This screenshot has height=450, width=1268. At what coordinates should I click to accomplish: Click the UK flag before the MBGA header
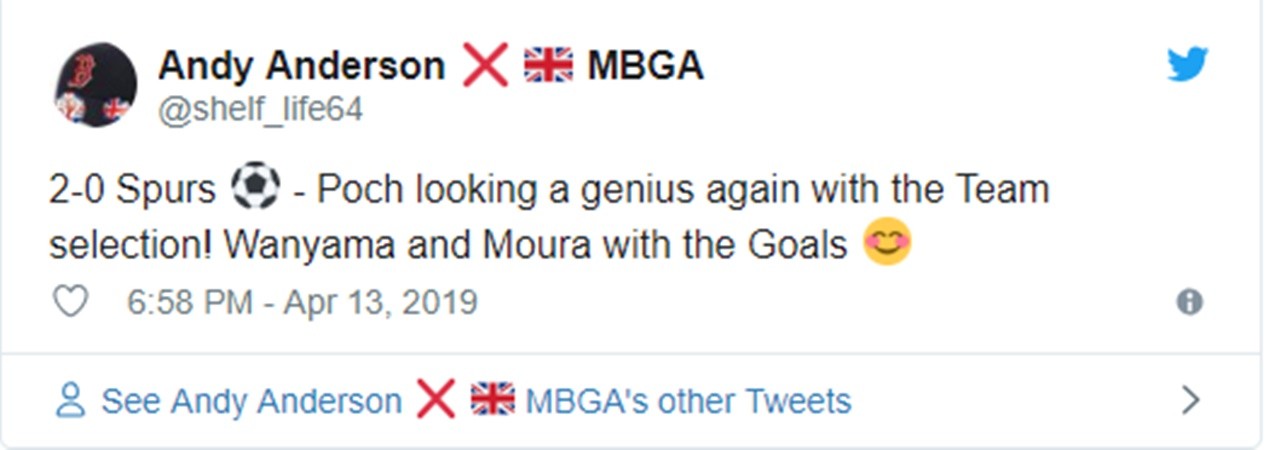pyautogui.click(x=548, y=66)
